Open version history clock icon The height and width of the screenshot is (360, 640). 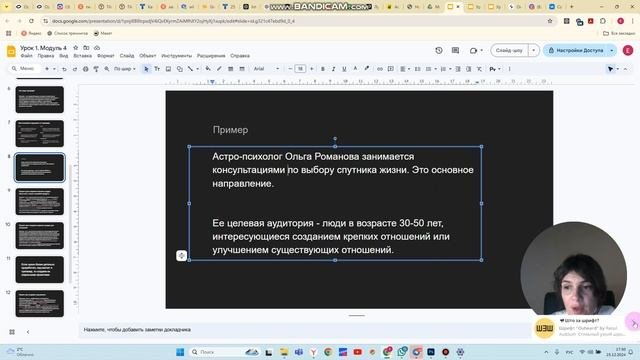(439, 50)
